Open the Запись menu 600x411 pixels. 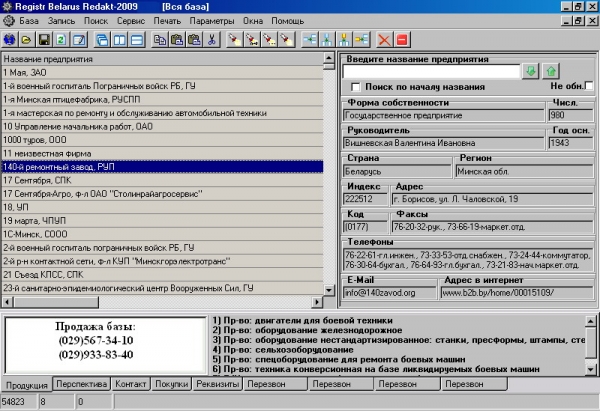[61, 21]
